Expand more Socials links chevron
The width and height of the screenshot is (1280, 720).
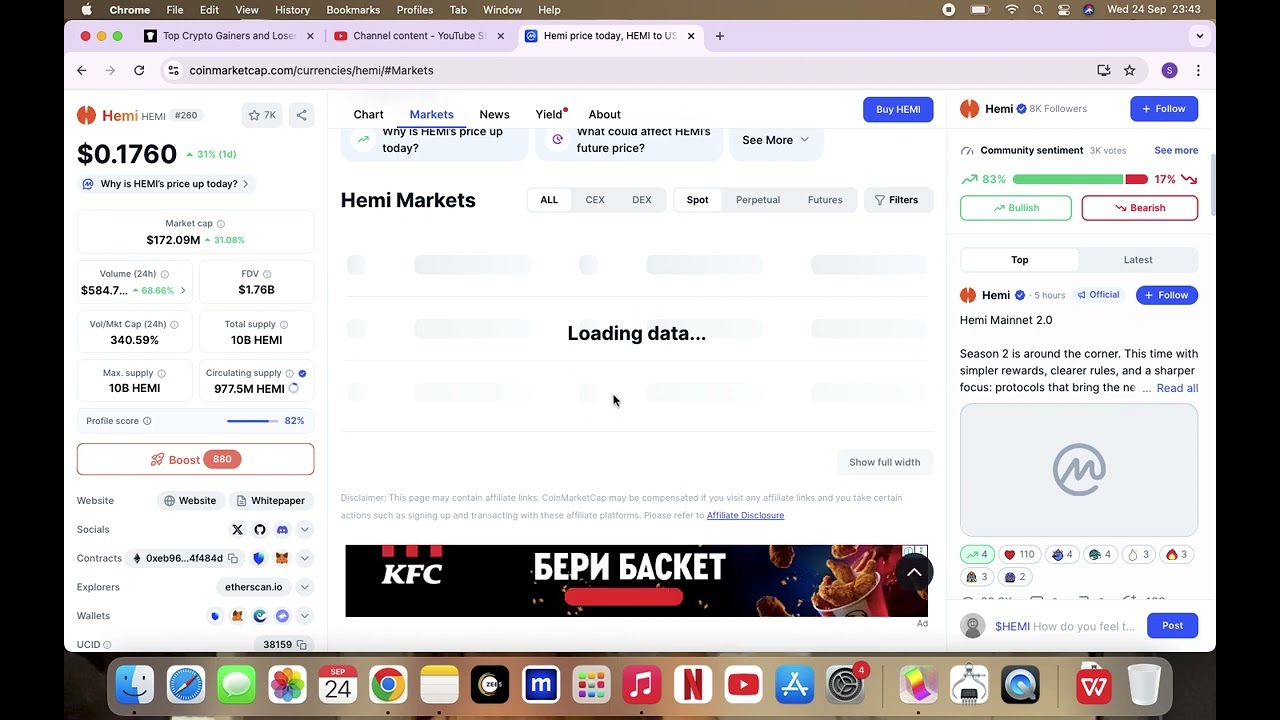coord(305,530)
